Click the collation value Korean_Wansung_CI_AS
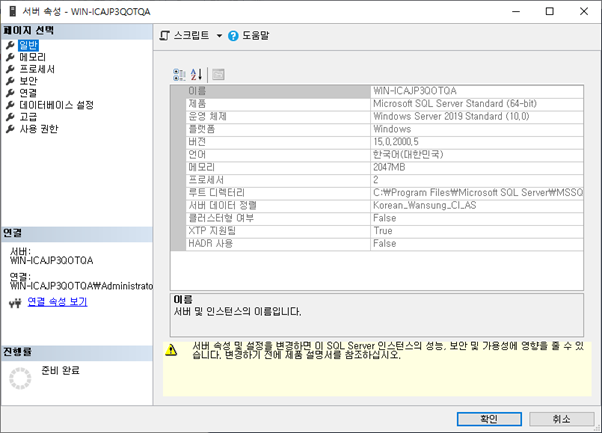Viewport: 602px width, 433px height. coord(425,205)
